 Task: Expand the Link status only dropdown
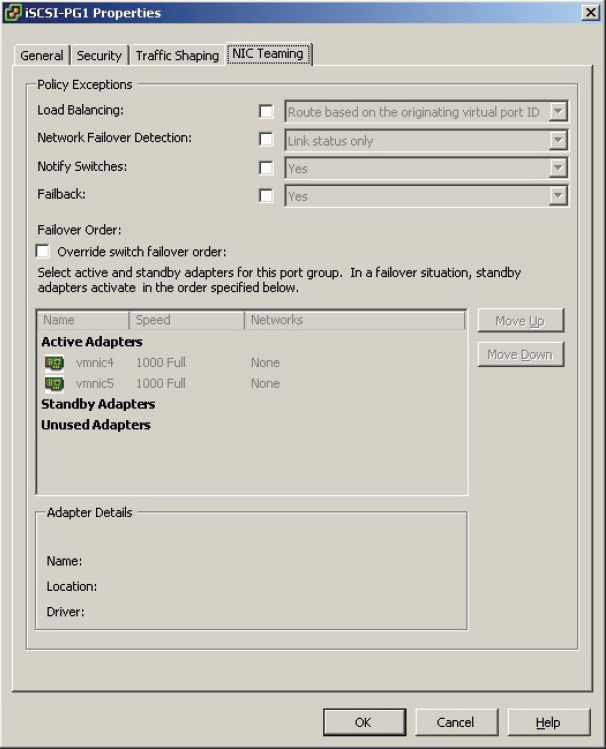(558, 141)
